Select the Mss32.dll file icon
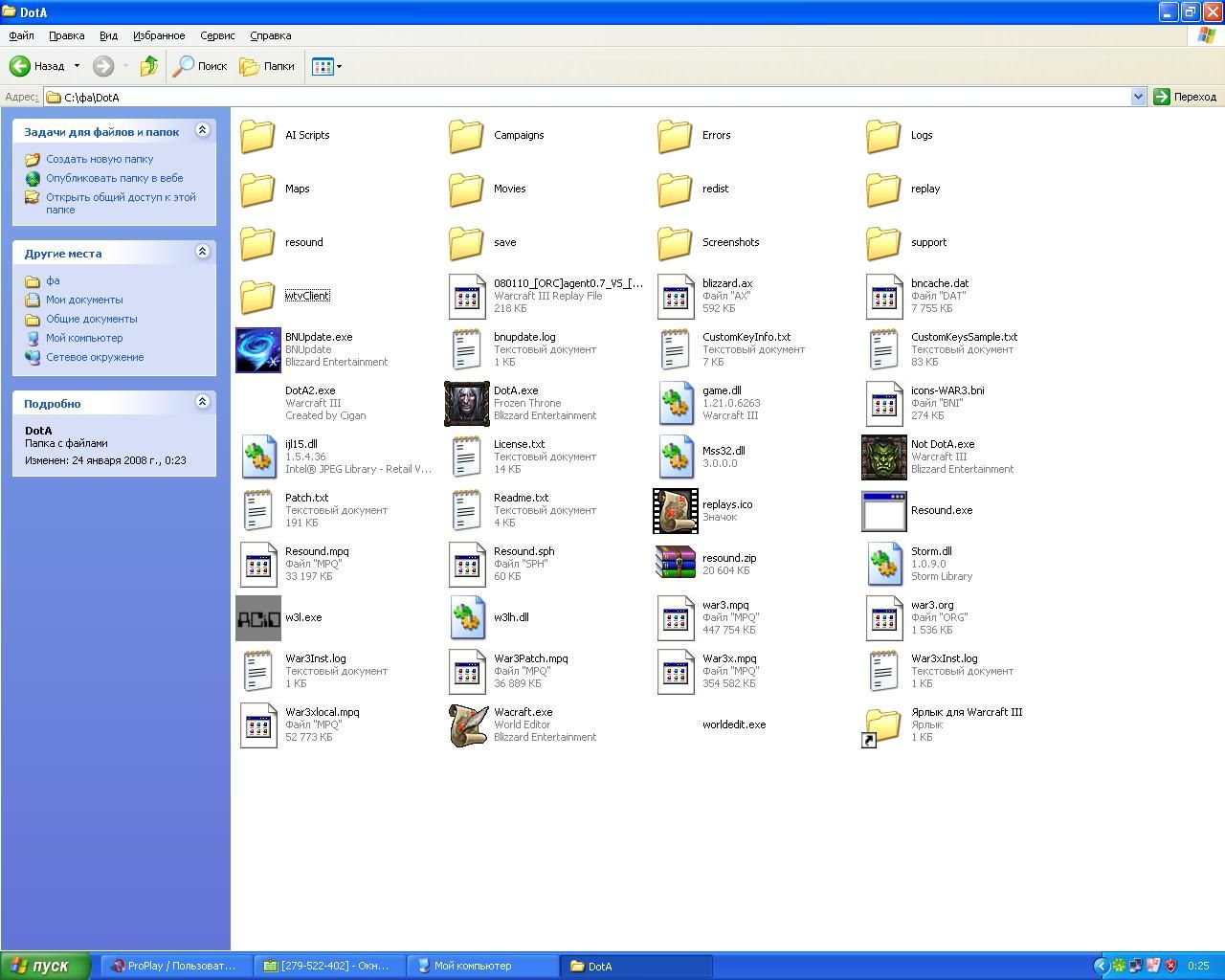 click(676, 457)
